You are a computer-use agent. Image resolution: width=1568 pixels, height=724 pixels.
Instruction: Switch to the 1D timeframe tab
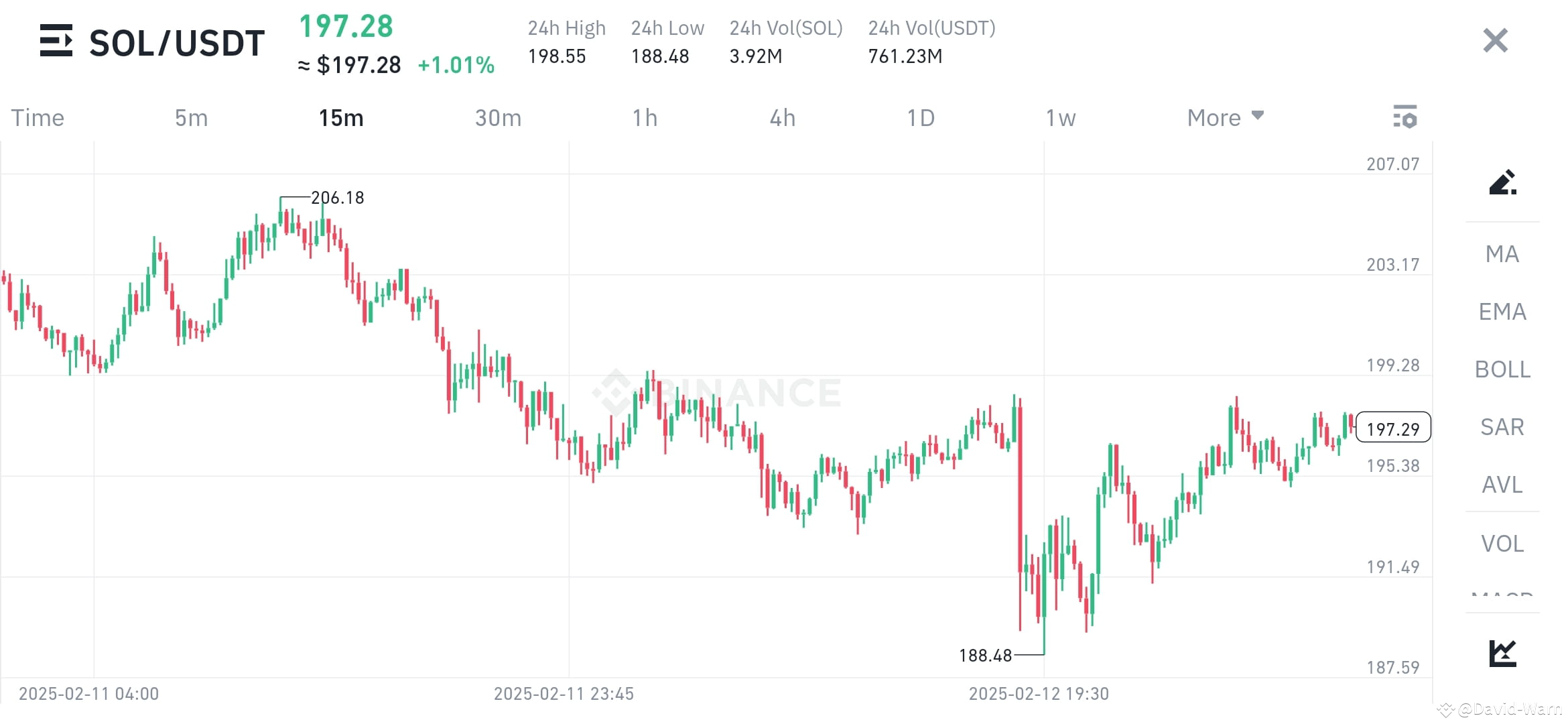[x=922, y=117]
